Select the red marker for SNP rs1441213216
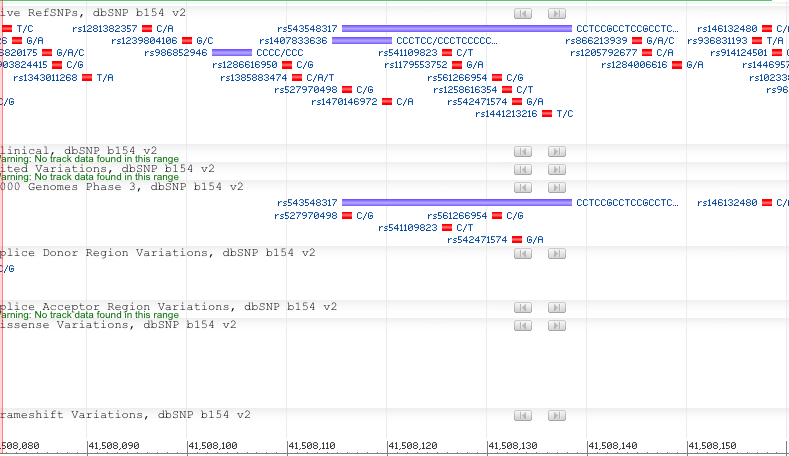Viewport: 789px width, 456px height. coord(547,114)
